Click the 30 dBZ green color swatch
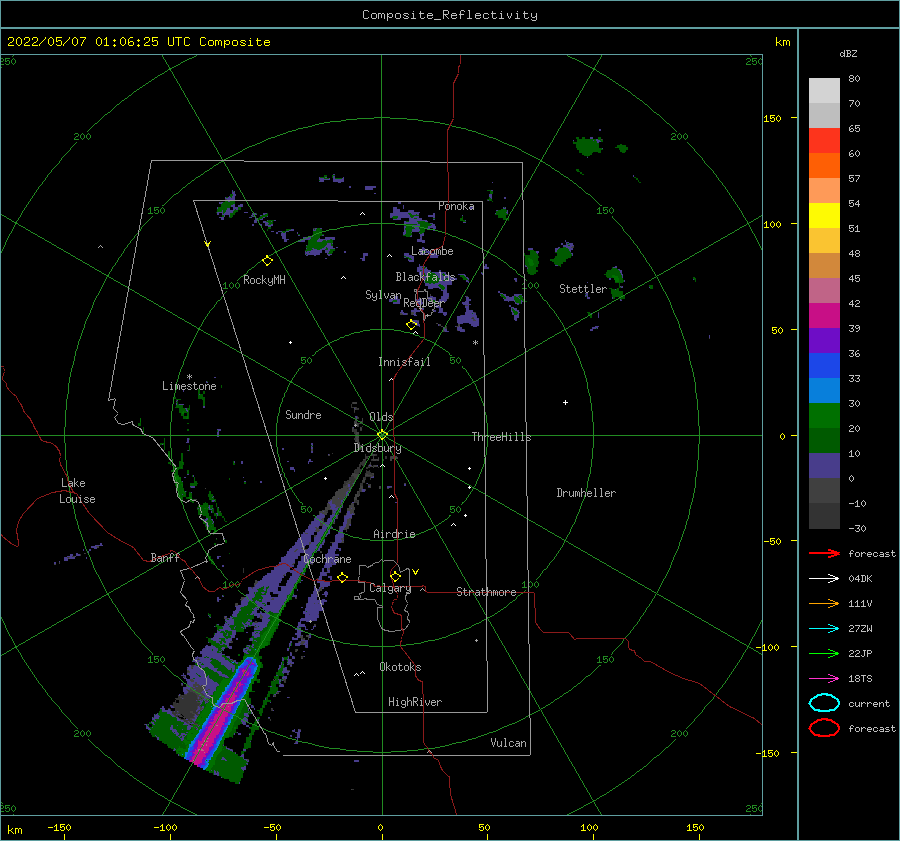900x841 pixels. click(x=824, y=415)
